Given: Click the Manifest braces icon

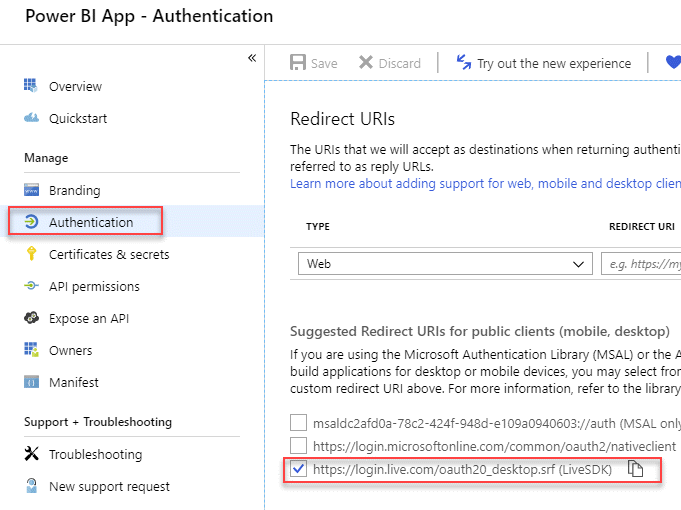Looking at the screenshot, I should point(31,382).
